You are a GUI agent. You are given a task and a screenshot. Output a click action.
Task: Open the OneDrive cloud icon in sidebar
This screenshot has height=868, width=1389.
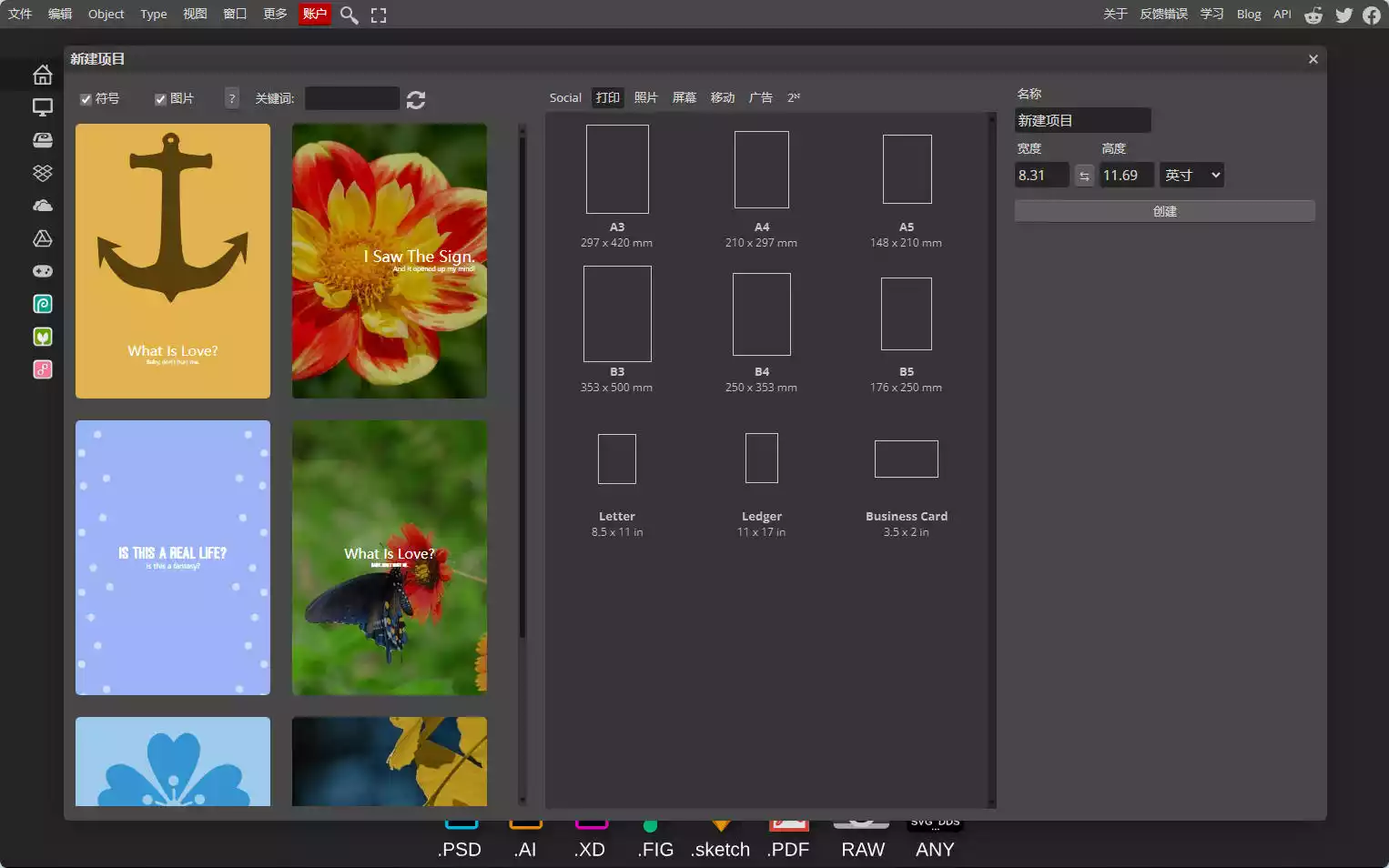point(43,206)
